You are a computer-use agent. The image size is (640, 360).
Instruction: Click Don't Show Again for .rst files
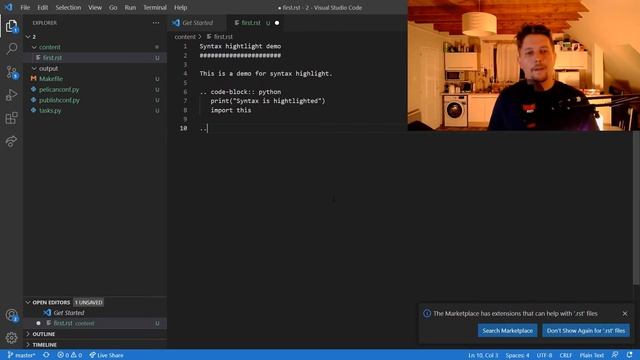click(x=586, y=331)
